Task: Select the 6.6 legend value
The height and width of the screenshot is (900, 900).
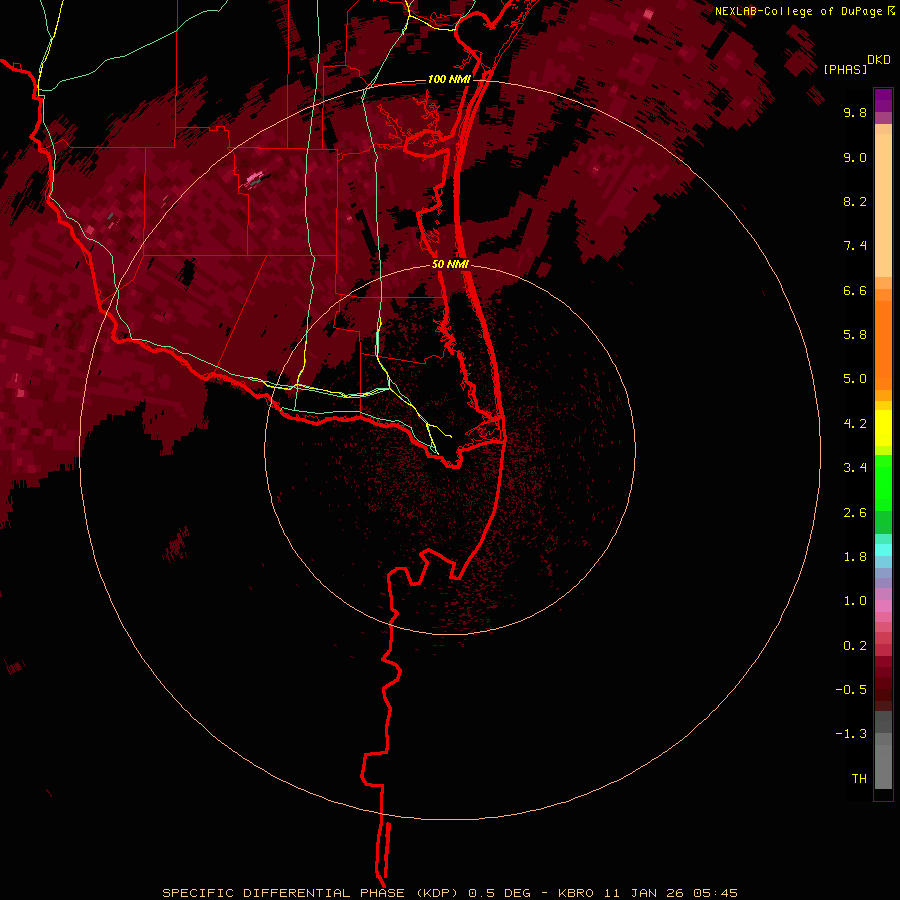Action: (x=855, y=290)
